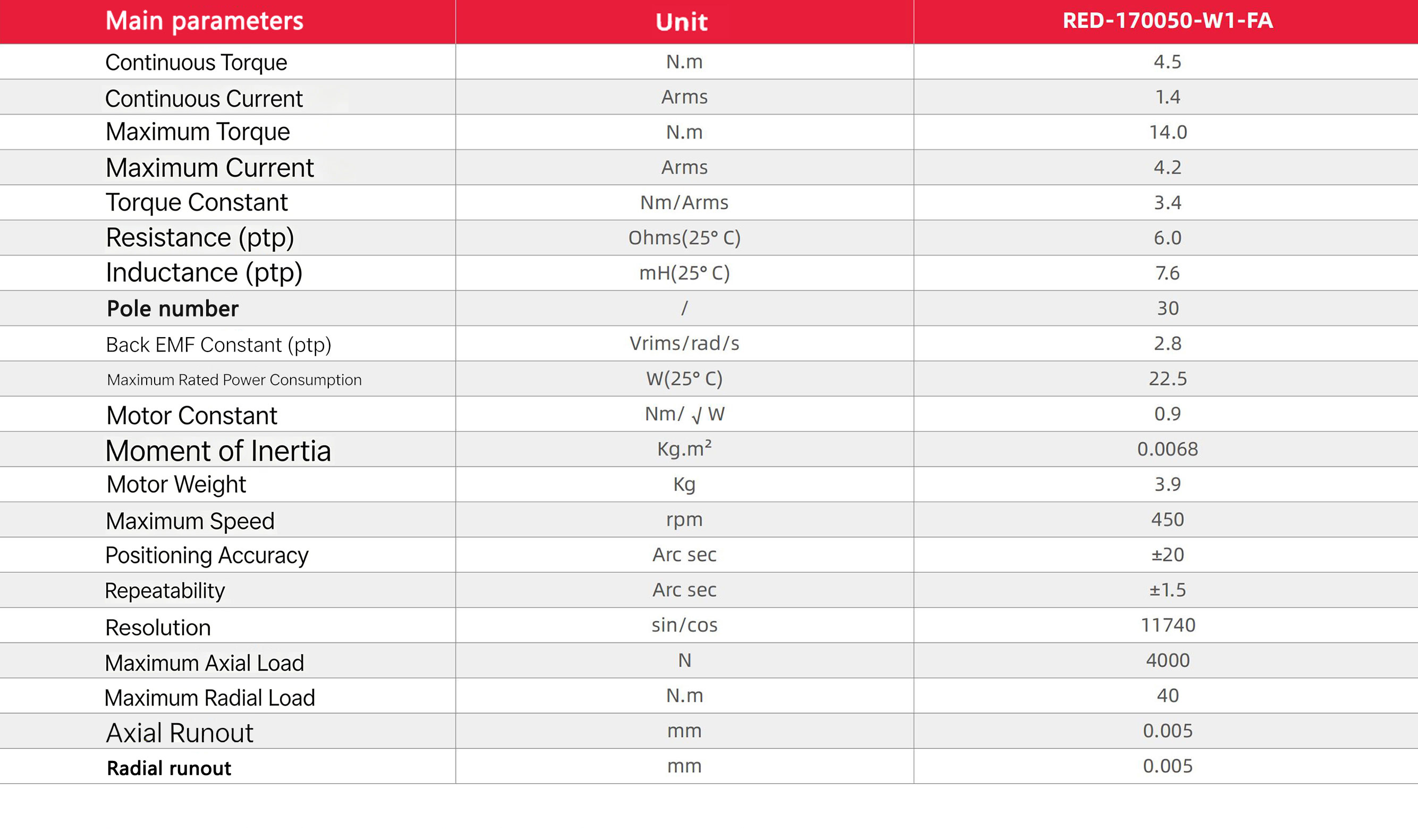Viewport: 1418px width, 840px height.
Task: Click the Continuous Torque row label
Action: point(196,62)
